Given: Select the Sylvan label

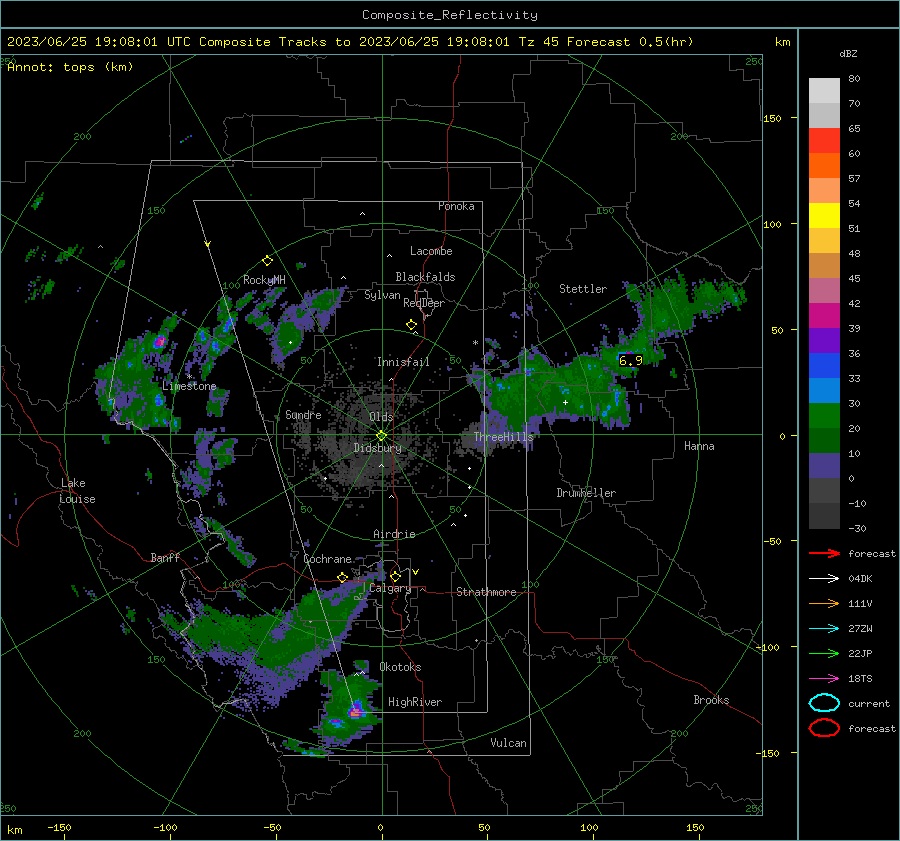Looking at the screenshot, I should (382, 295).
